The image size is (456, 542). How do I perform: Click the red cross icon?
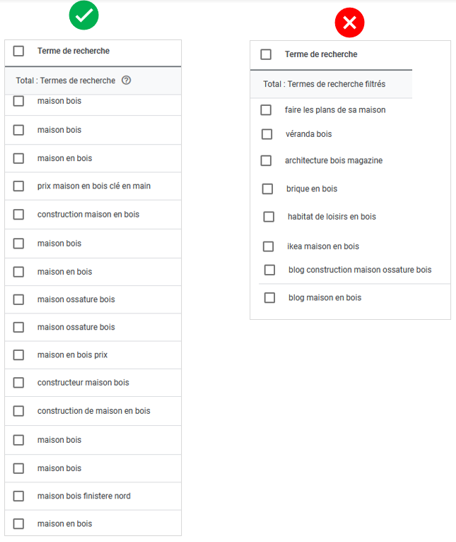point(350,23)
